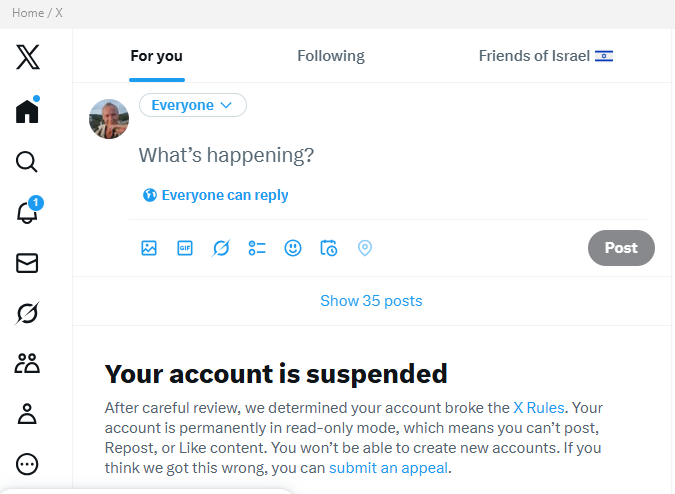Click the X logo in sidebar
The width and height of the screenshot is (675, 494).
28,57
